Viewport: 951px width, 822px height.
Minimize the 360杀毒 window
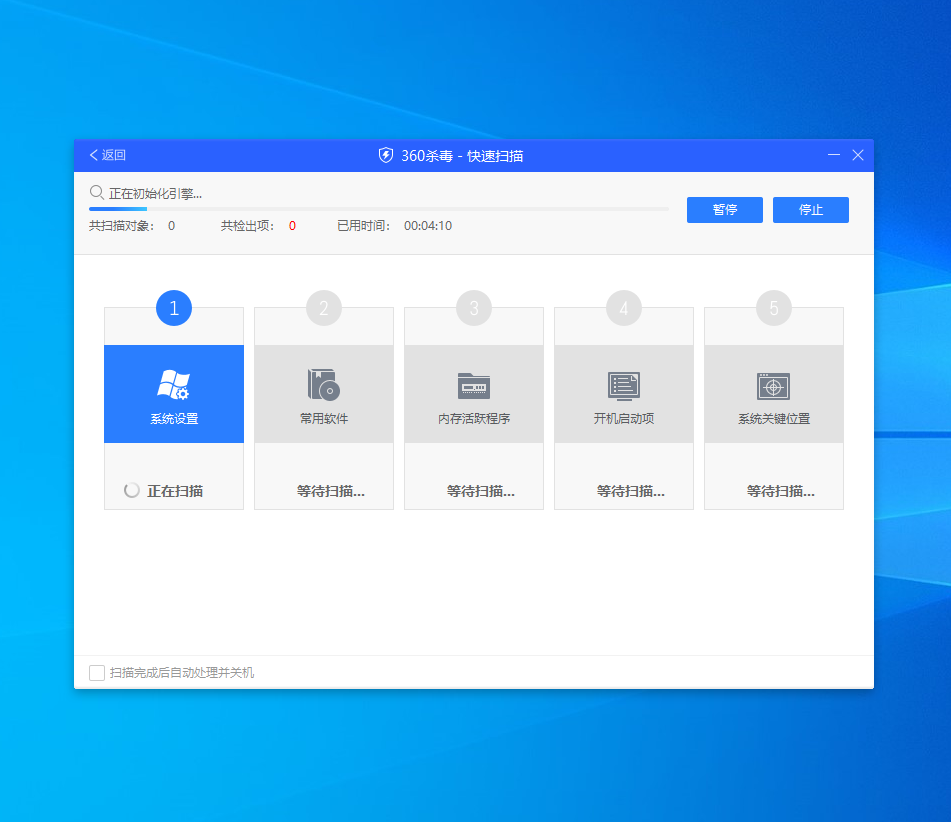point(834,155)
